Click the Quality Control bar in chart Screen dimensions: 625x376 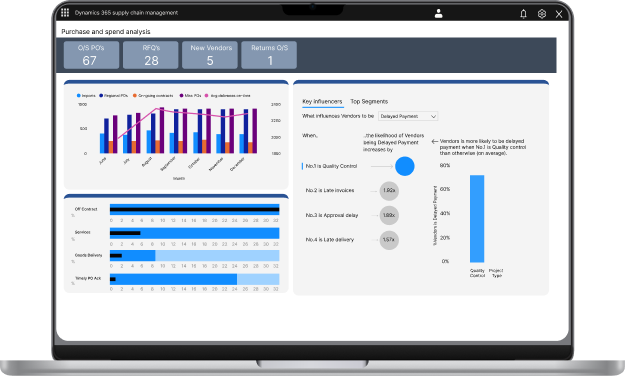click(x=477, y=219)
